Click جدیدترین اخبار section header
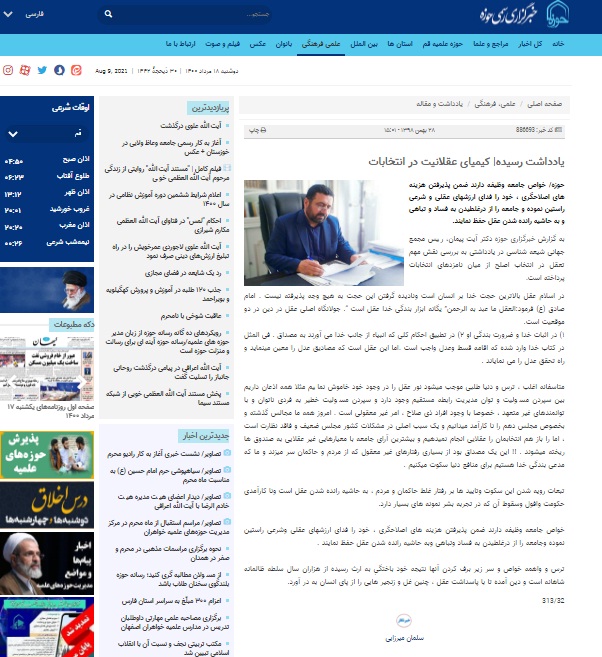This screenshot has width=602, height=657. (205, 436)
